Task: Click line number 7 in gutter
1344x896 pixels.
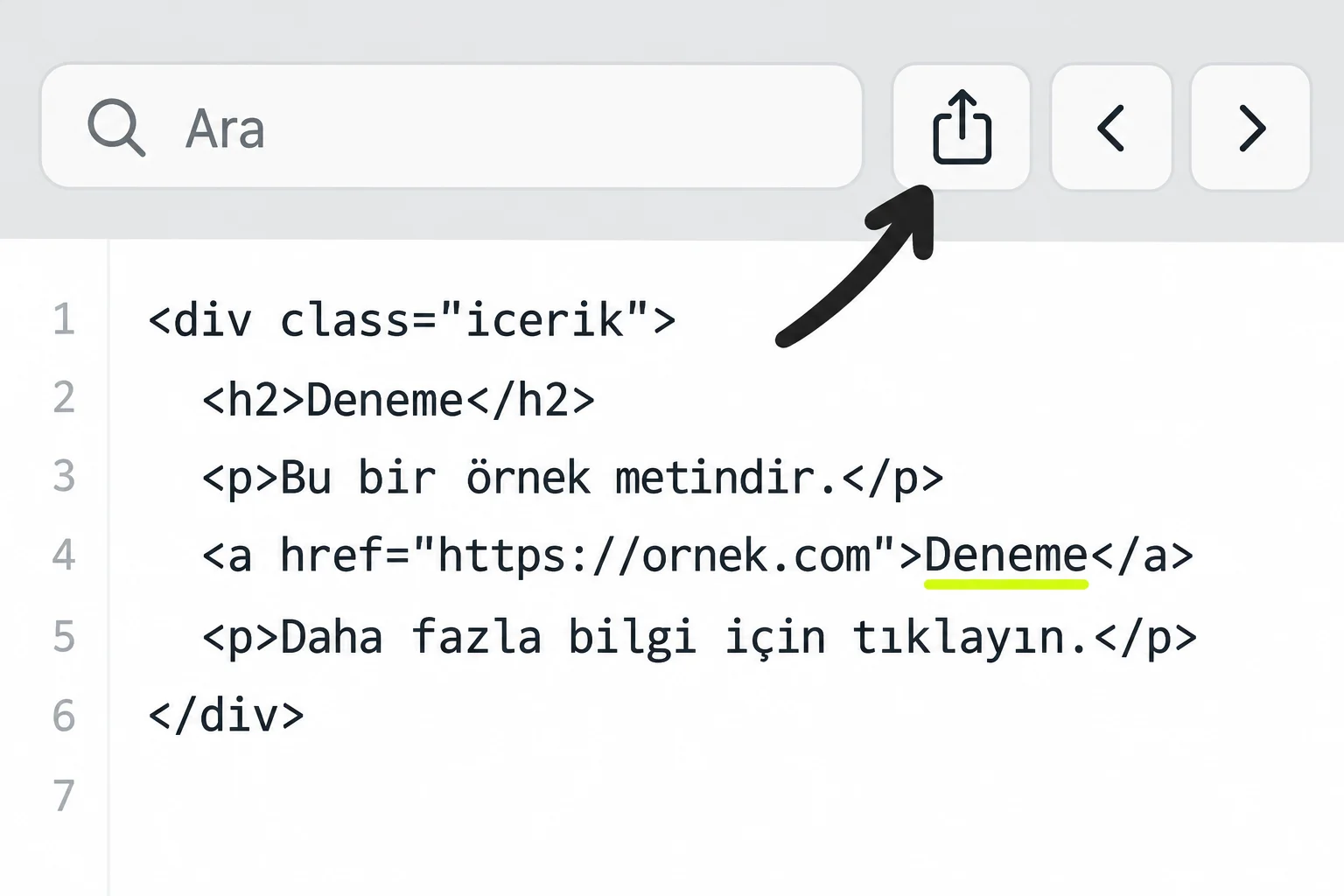Action: tap(63, 795)
